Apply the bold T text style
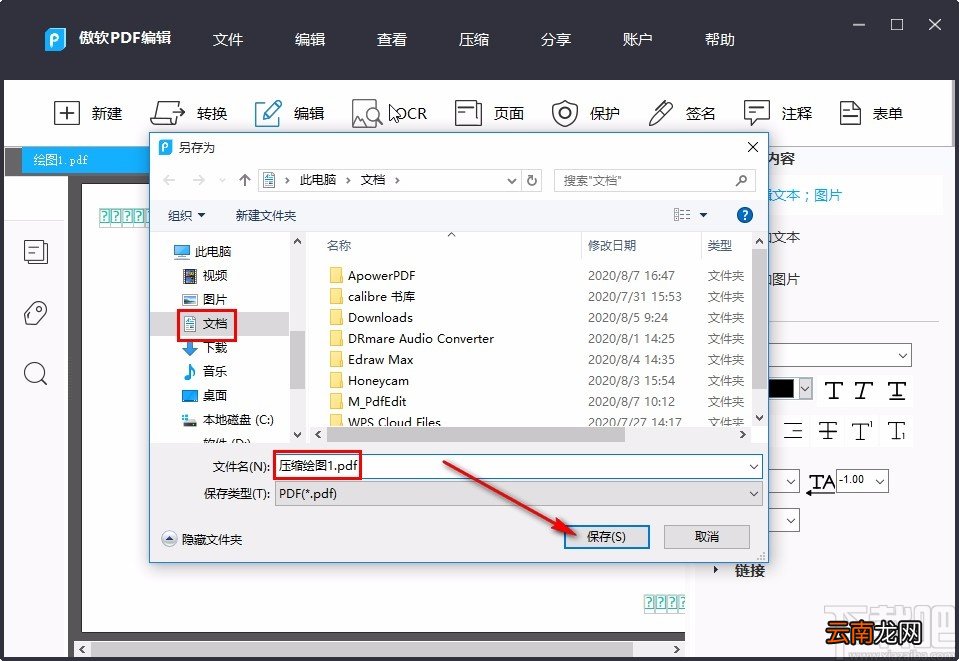This screenshot has width=959, height=661. (x=834, y=390)
